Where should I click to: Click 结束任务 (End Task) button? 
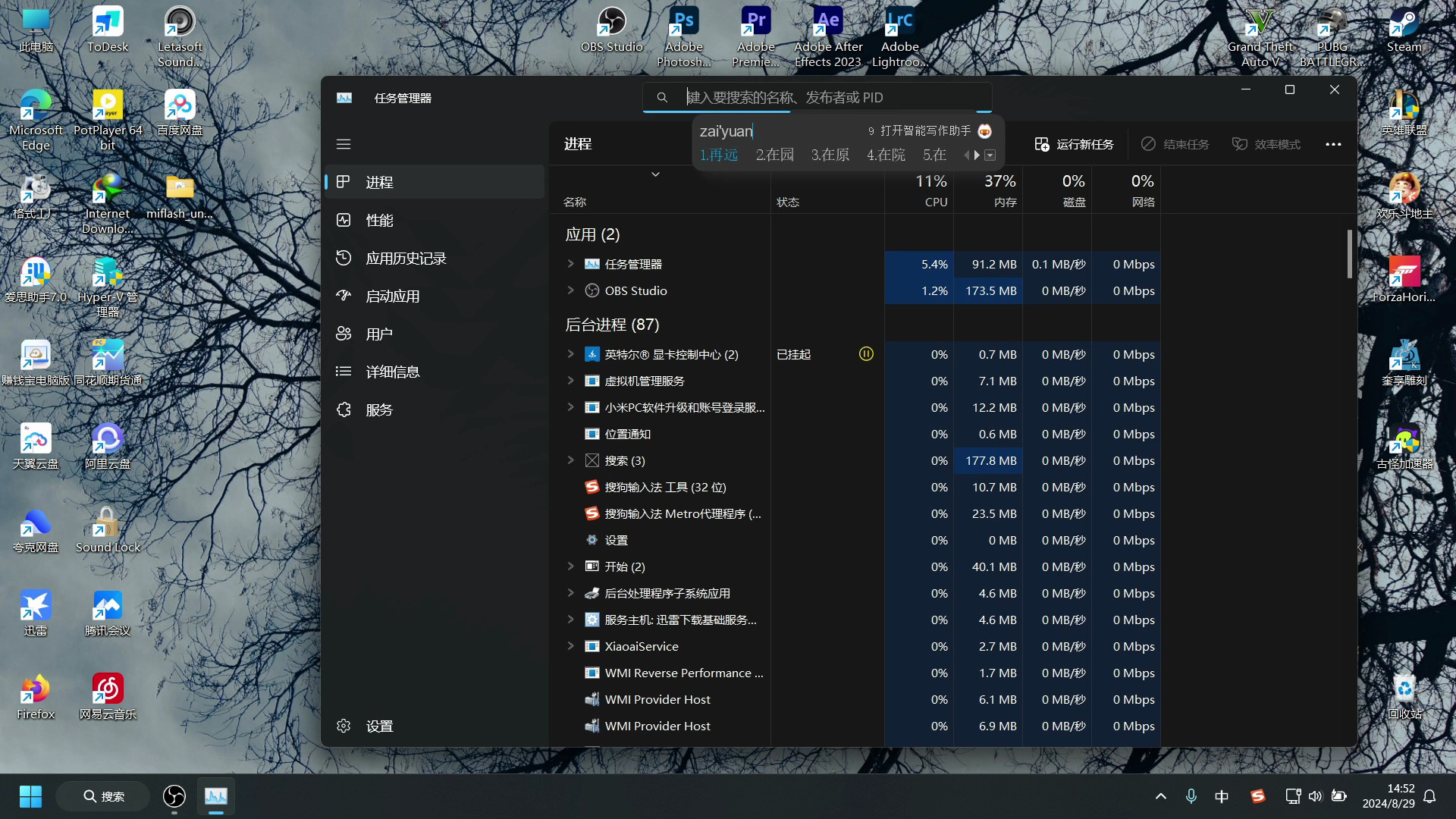pos(1175,144)
